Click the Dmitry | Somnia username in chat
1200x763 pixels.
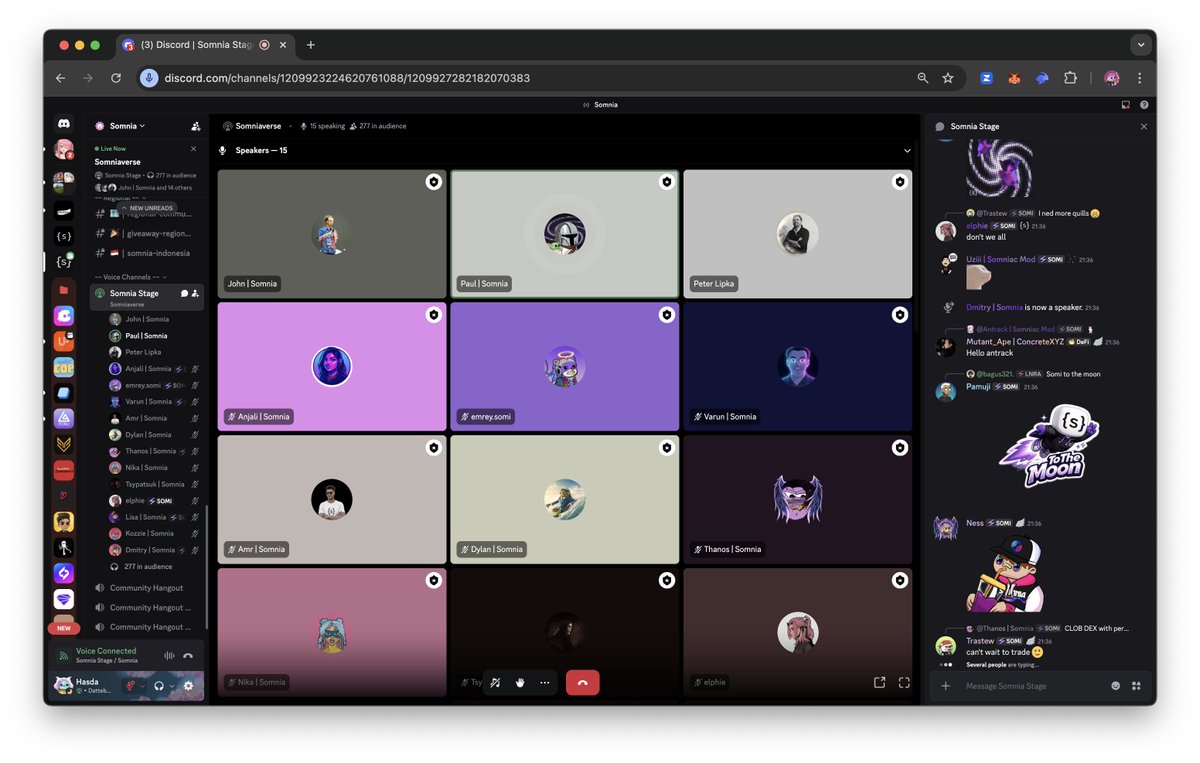994,307
